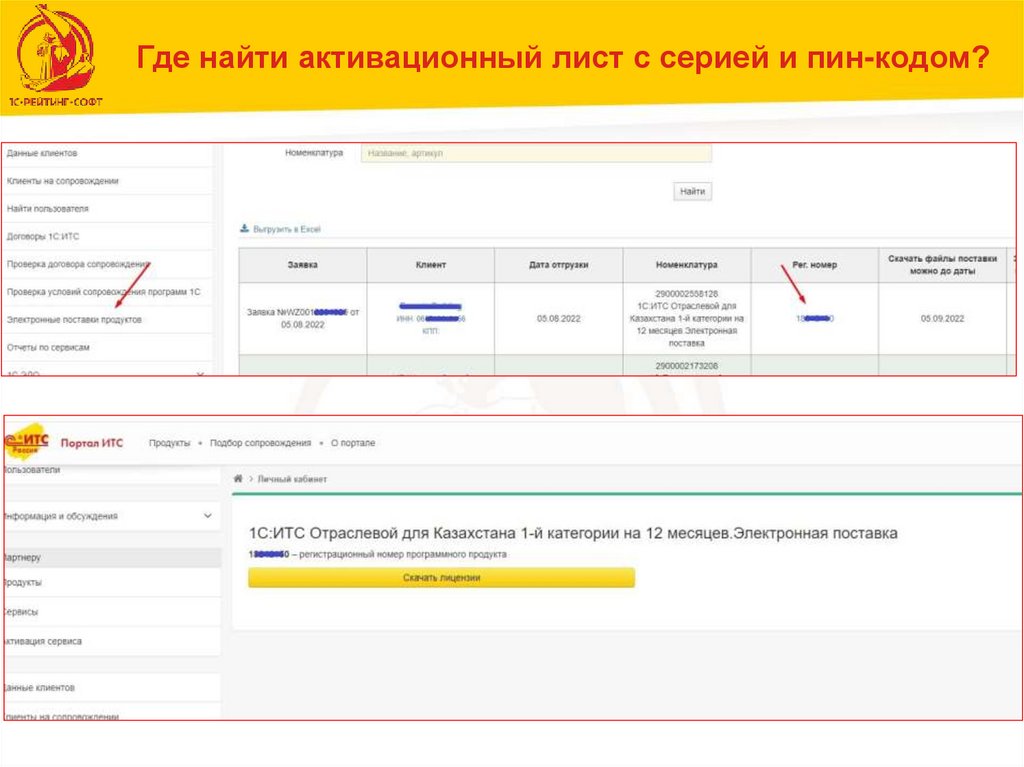Open the Продукты top menu
Screen dimensions: 1024x767
tap(169, 442)
